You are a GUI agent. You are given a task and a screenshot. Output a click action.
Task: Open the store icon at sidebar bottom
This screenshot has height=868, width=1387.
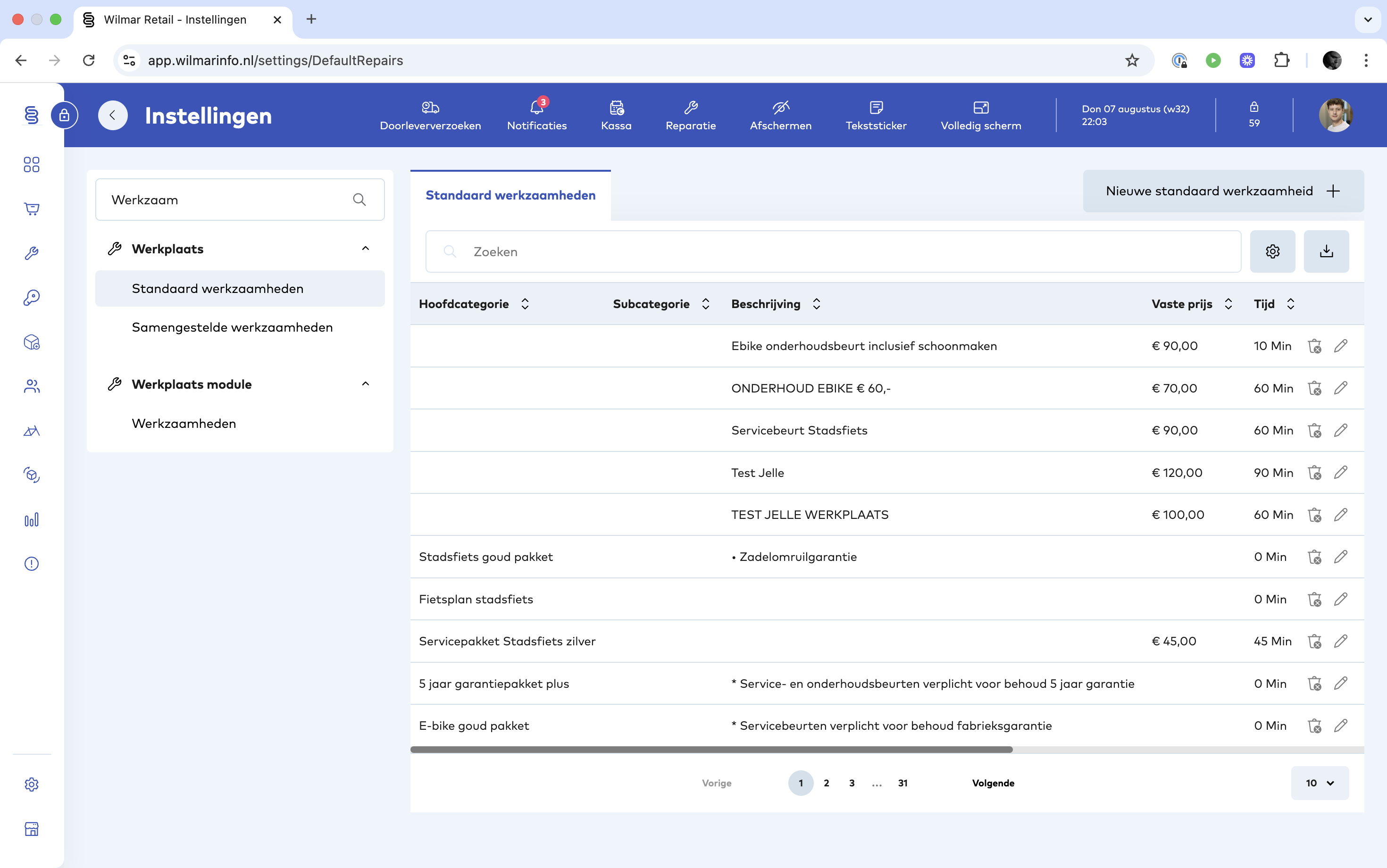(32, 828)
